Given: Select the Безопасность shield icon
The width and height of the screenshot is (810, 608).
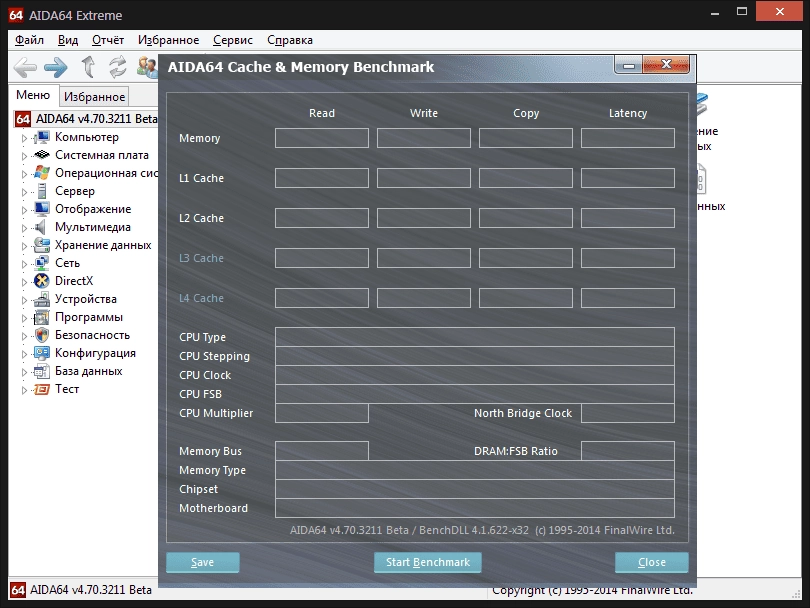Looking at the screenshot, I should click(x=42, y=335).
